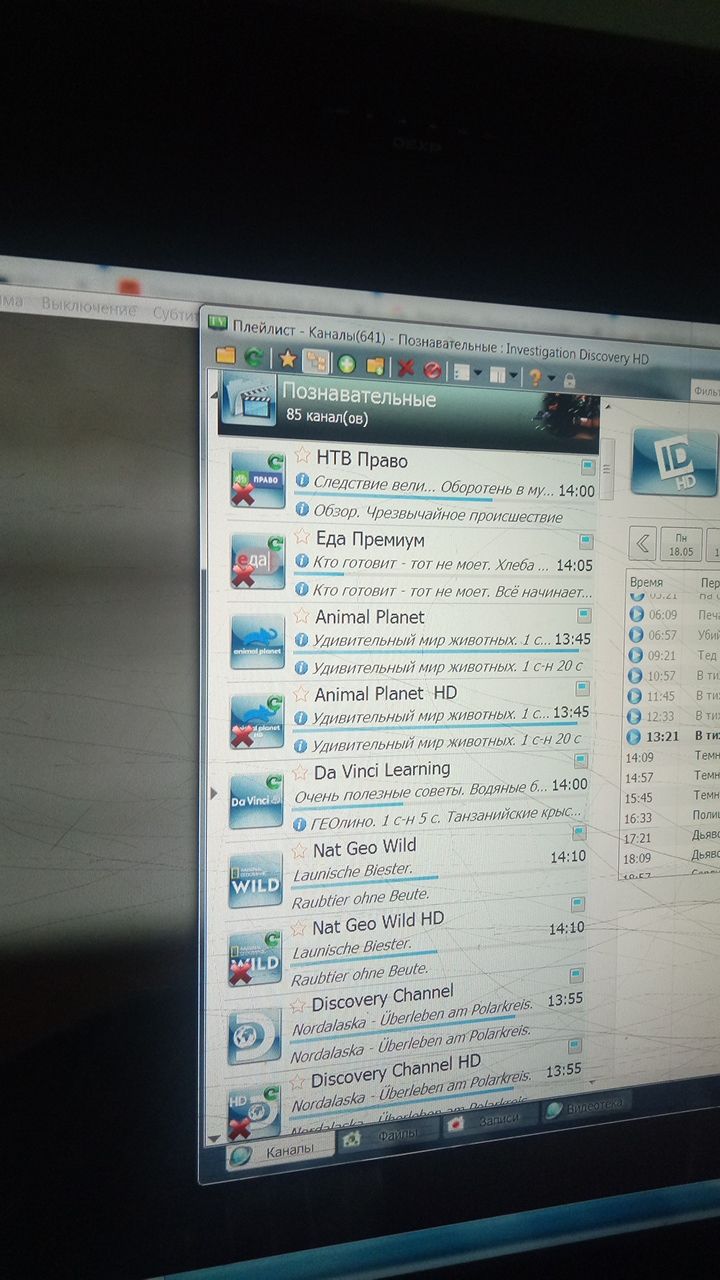Open the help question mark dropdown
Viewport: 720px width, 1280px height.
(540, 377)
